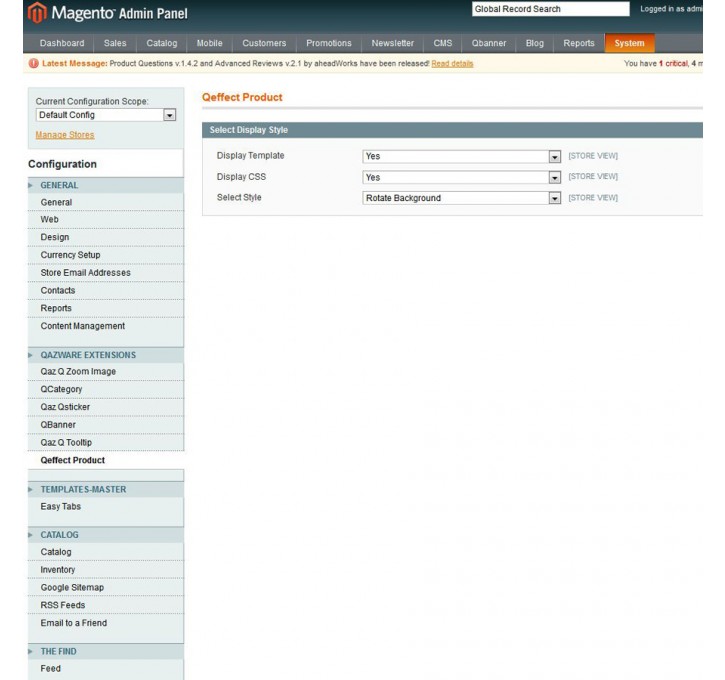Open Easy Tabs settings
Viewport: 725px width, 680px height.
(x=105, y=507)
